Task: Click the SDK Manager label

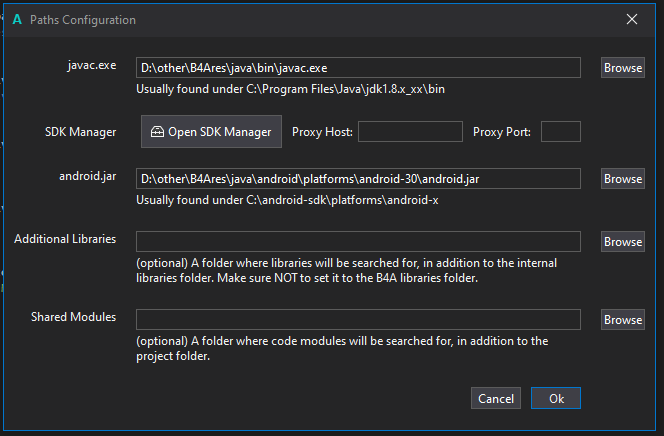Action: (x=81, y=132)
